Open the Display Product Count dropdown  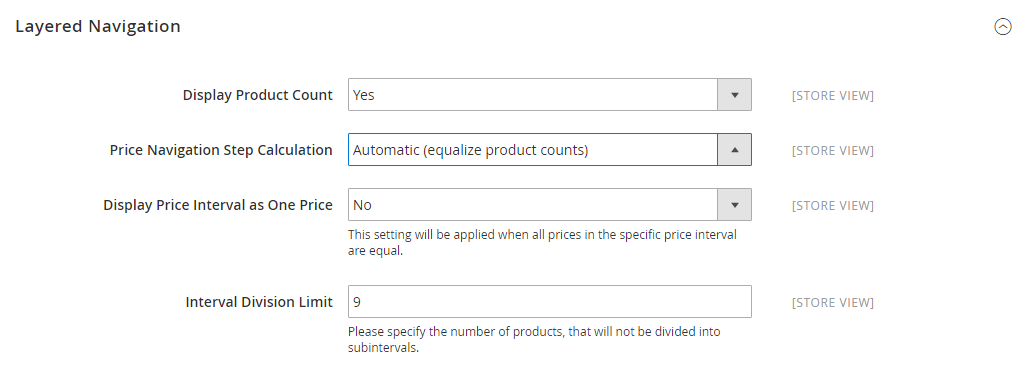tap(549, 95)
